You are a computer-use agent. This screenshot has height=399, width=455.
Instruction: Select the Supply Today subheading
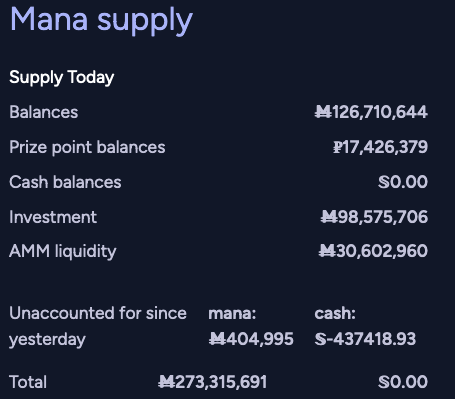click(62, 78)
